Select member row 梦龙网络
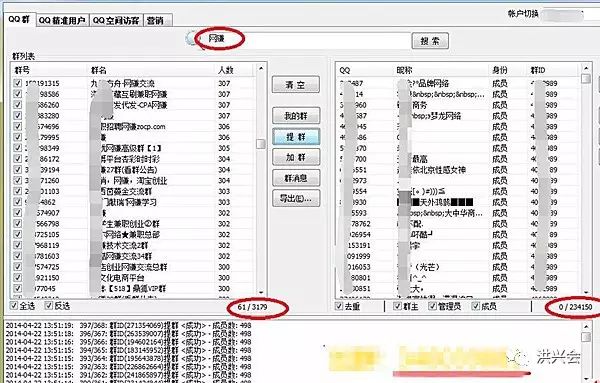600x383 pixels. pos(458,116)
